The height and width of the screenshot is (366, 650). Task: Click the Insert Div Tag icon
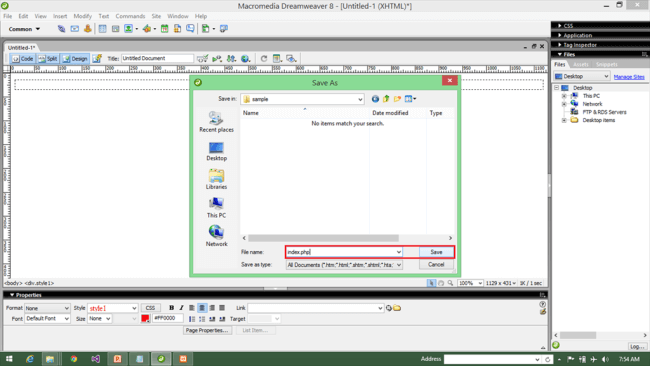click(116, 29)
